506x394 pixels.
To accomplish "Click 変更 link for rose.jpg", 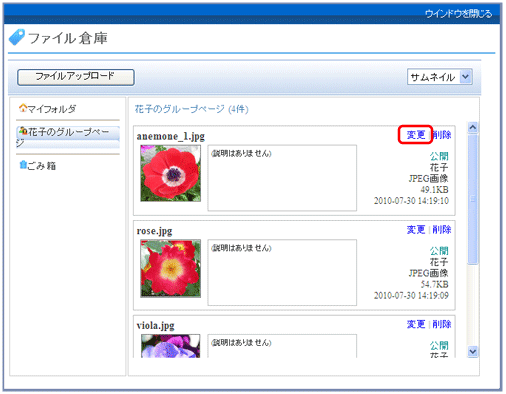I will pos(416,229).
